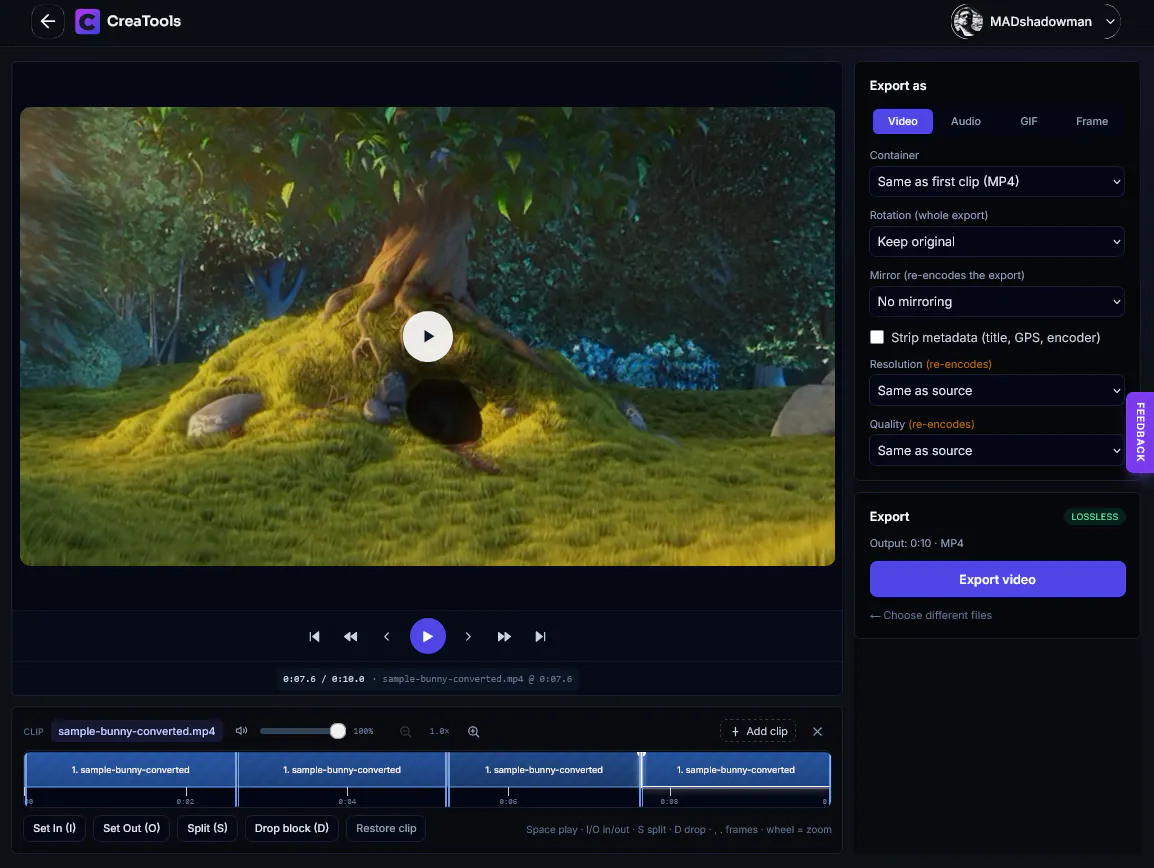Select the third timeline clip block
1154x868 pixels.
[x=544, y=770]
